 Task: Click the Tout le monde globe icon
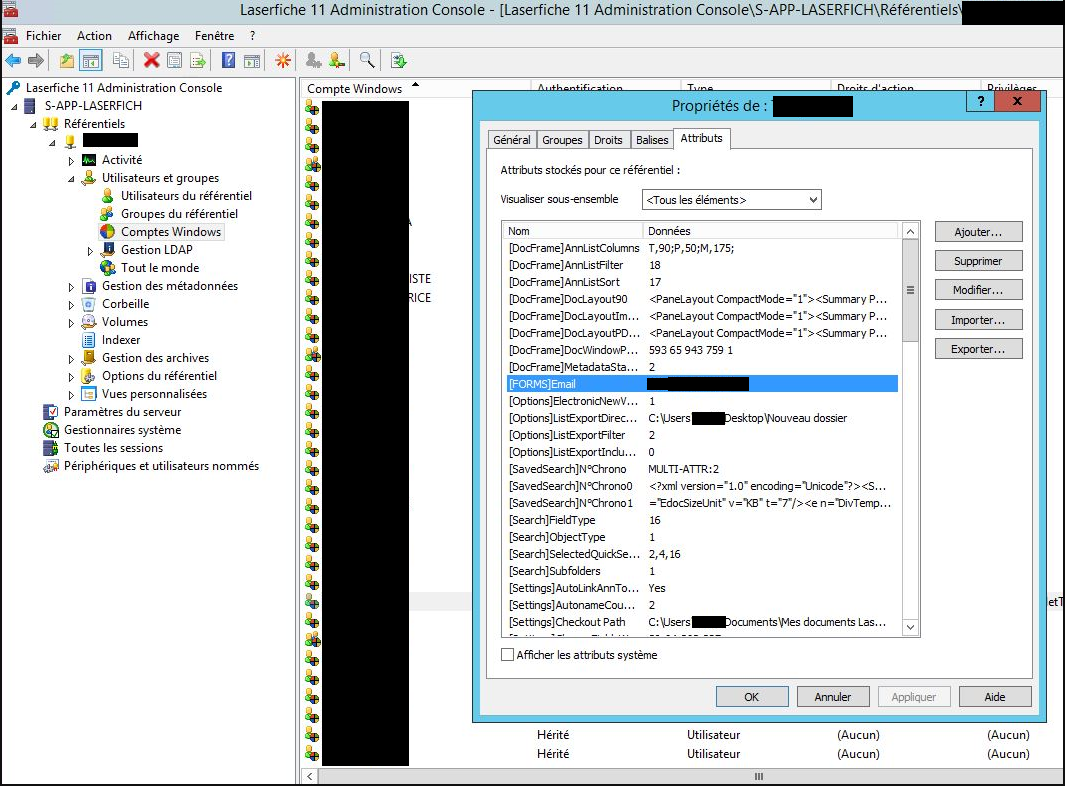point(108,268)
